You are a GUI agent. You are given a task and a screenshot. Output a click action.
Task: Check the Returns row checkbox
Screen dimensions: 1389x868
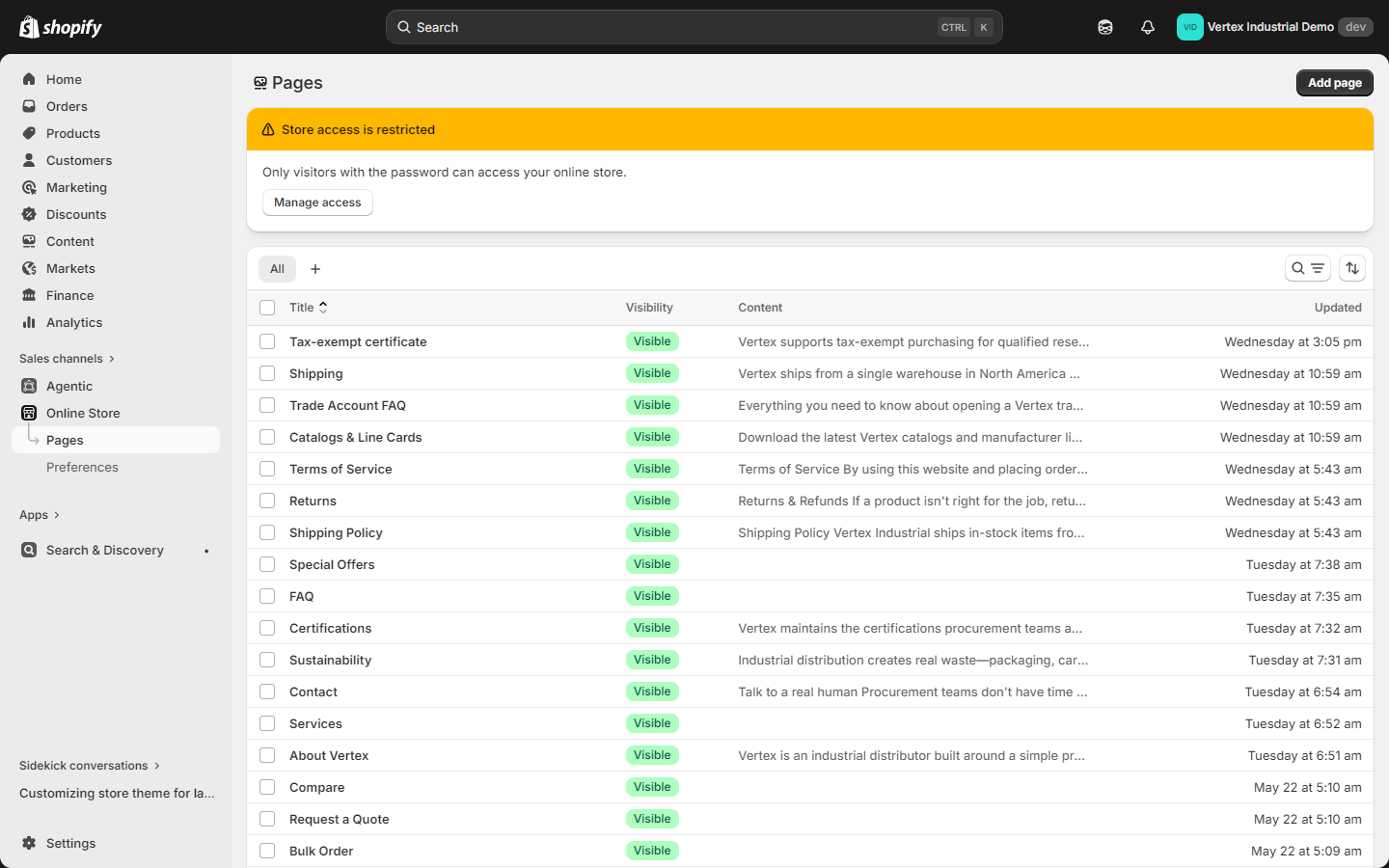[x=267, y=501]
